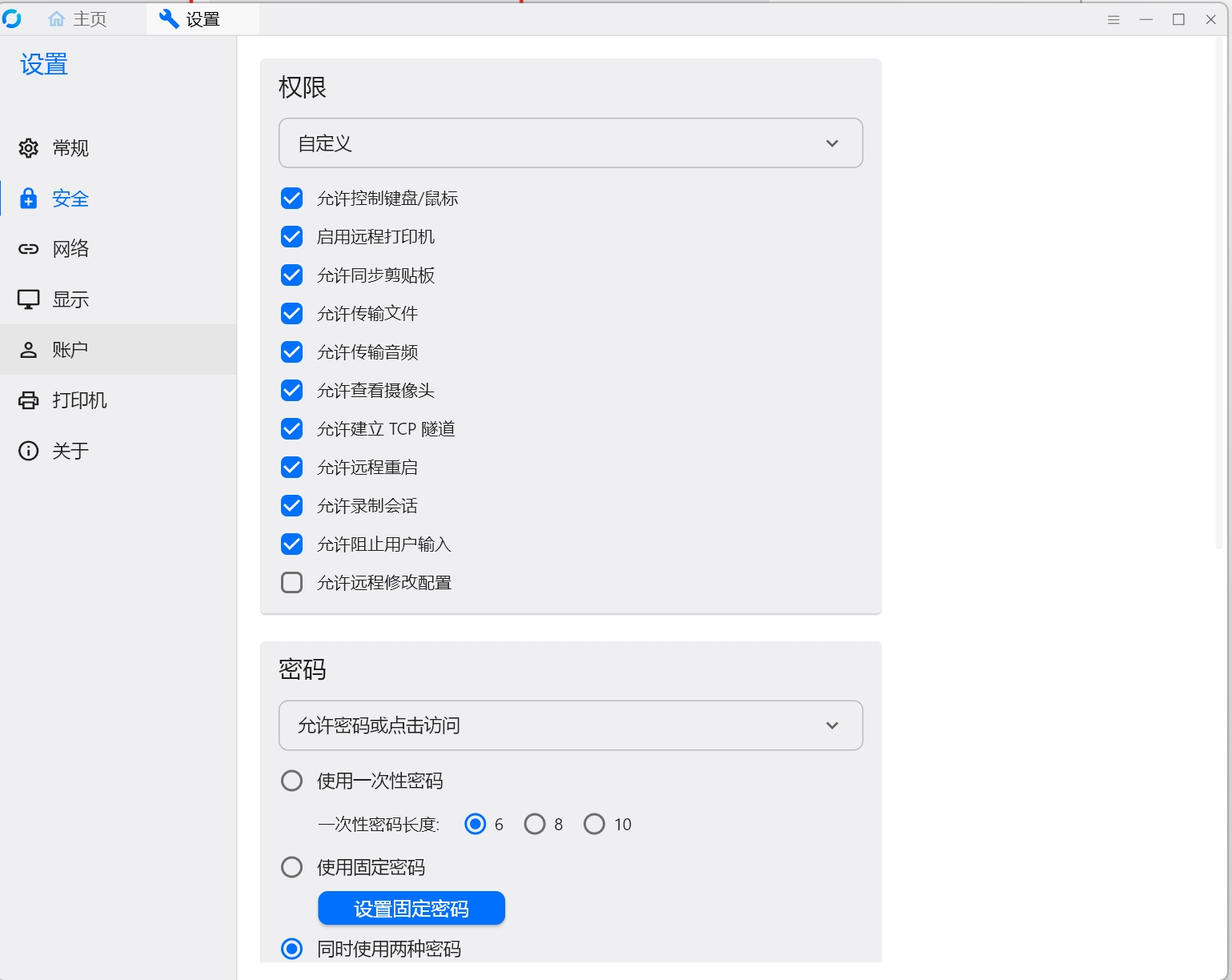Click the 密码 section heading
Screen dimensions: 1232x980
303,669
